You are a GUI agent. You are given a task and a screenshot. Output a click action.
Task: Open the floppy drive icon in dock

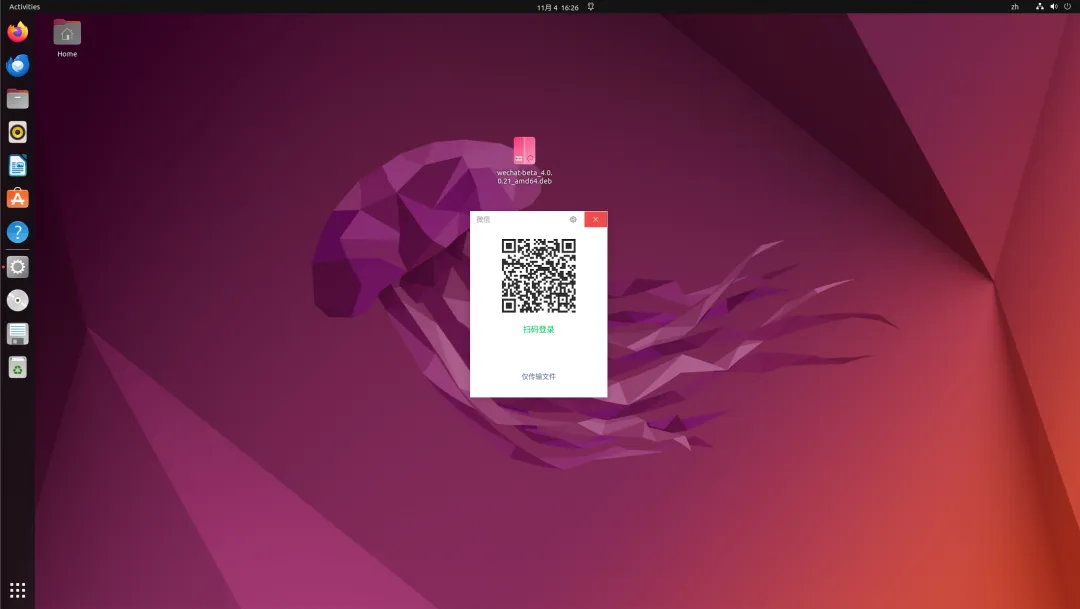click(18, 334)
